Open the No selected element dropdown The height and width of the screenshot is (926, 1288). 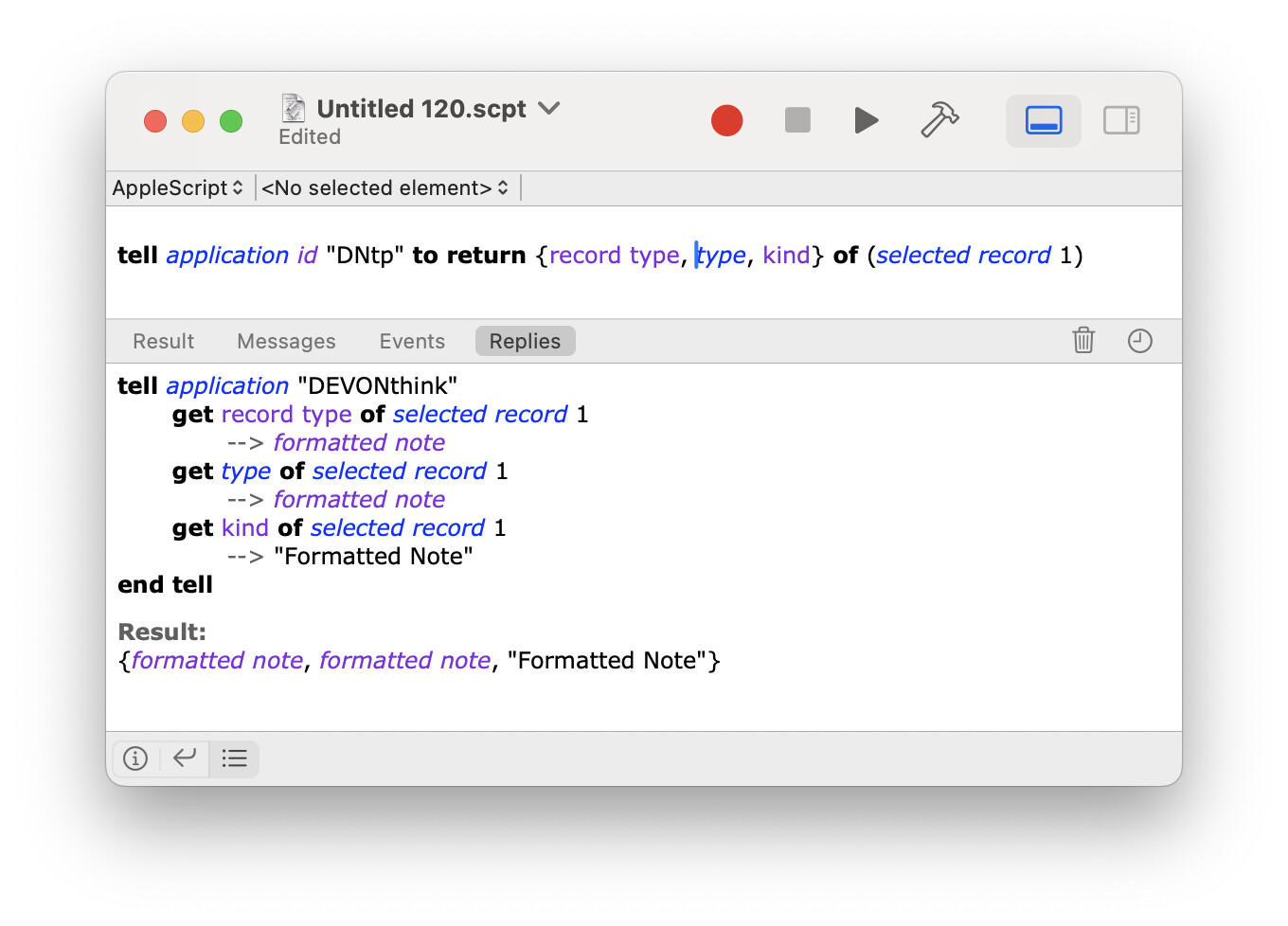(x=385, y=187)
